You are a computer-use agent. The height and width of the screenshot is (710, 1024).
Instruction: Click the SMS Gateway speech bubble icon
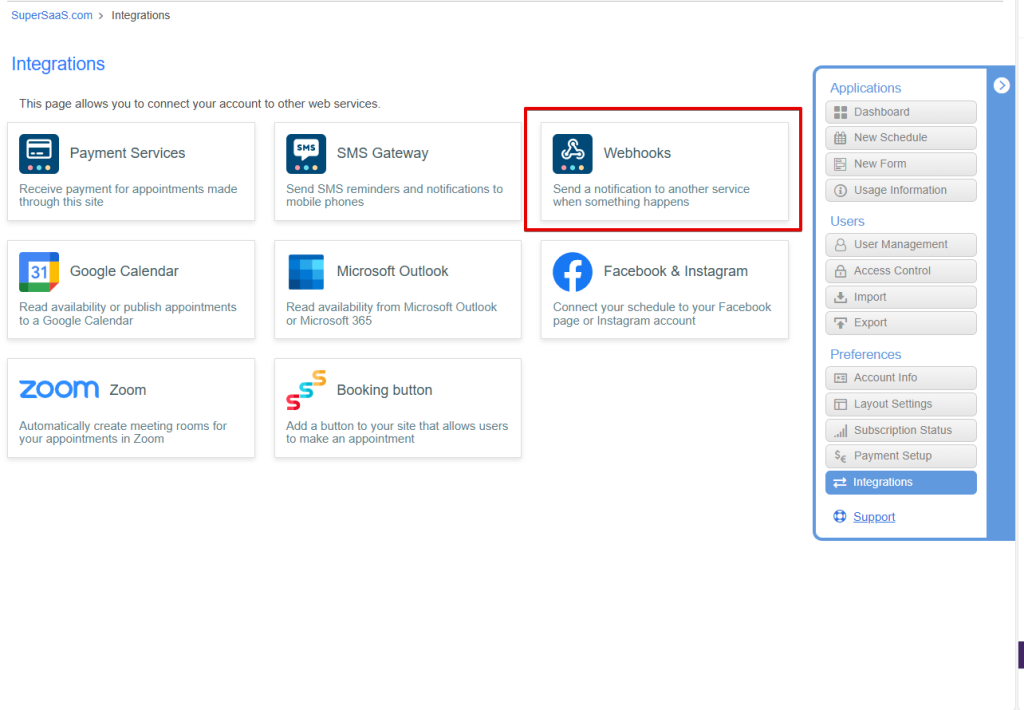306,153
